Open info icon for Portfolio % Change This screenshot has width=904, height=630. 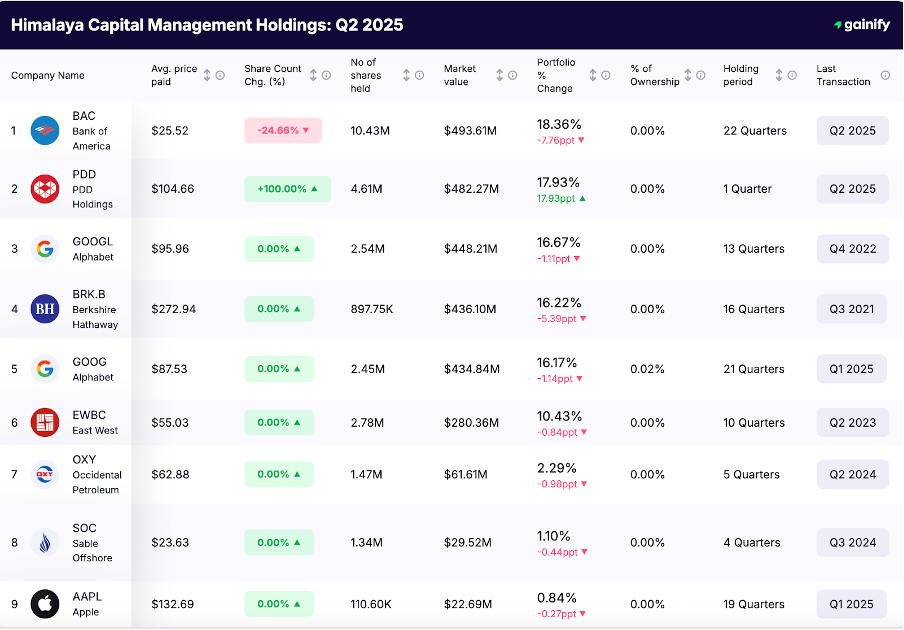coord(606,75)
